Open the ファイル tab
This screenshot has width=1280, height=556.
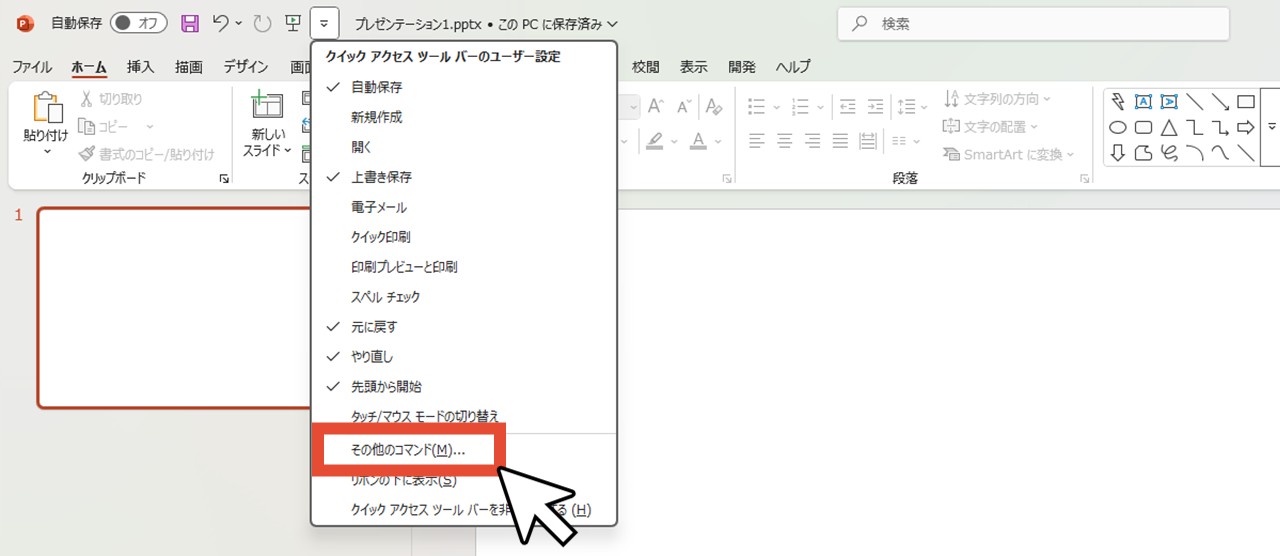(32, 67)
